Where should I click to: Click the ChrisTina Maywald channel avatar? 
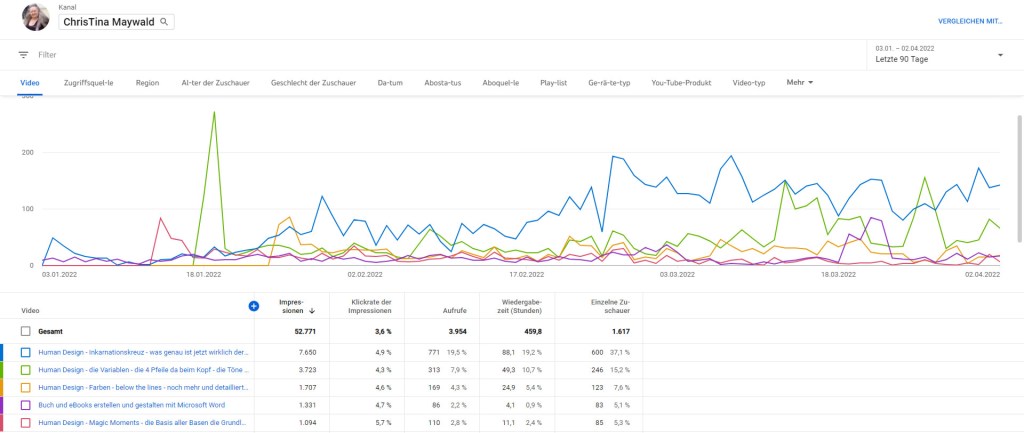point(36,17)
